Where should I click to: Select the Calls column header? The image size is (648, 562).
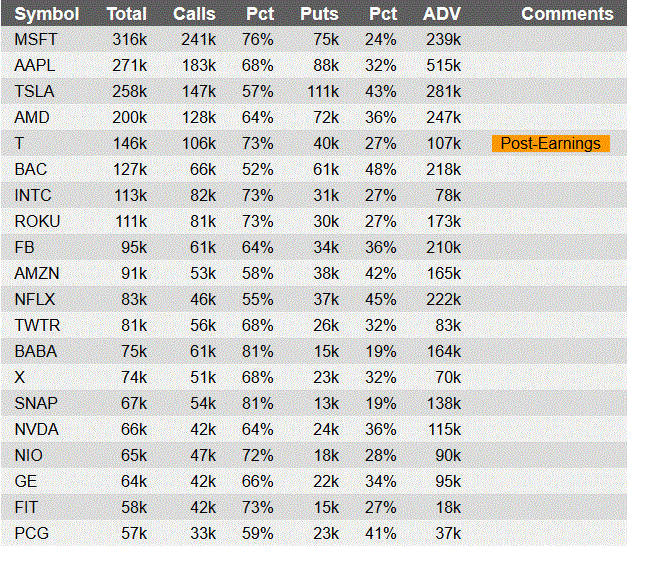194,14
